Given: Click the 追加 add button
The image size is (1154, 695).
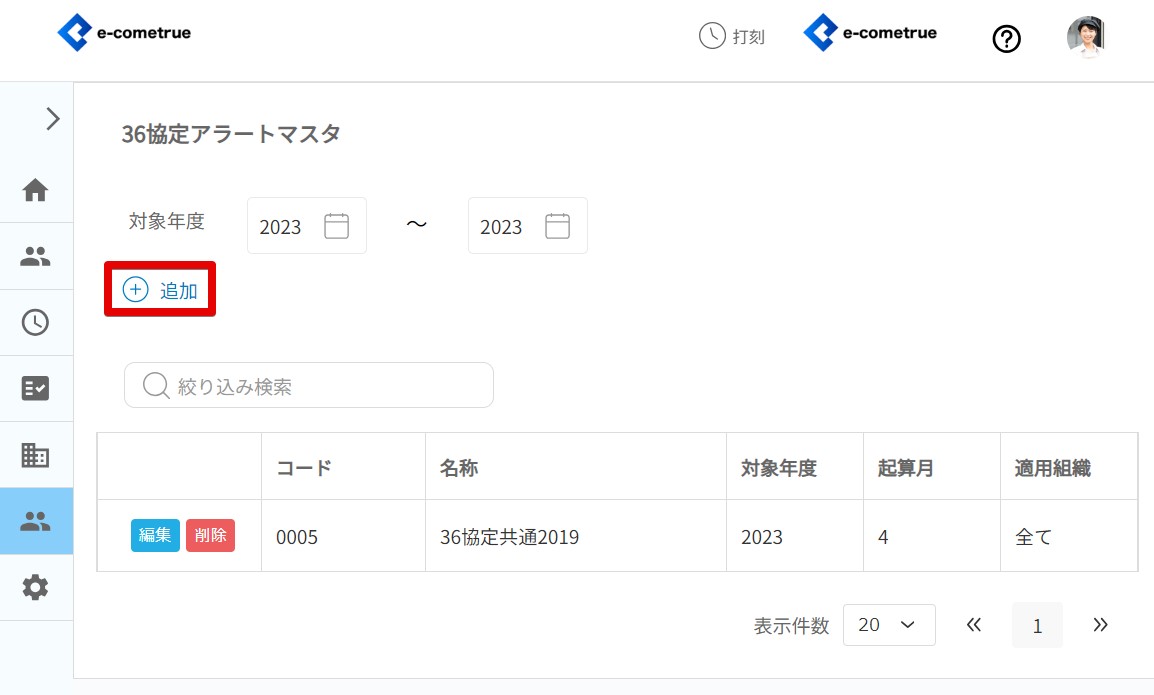Looking at the screenshot, I should click(x=161, y=290).
